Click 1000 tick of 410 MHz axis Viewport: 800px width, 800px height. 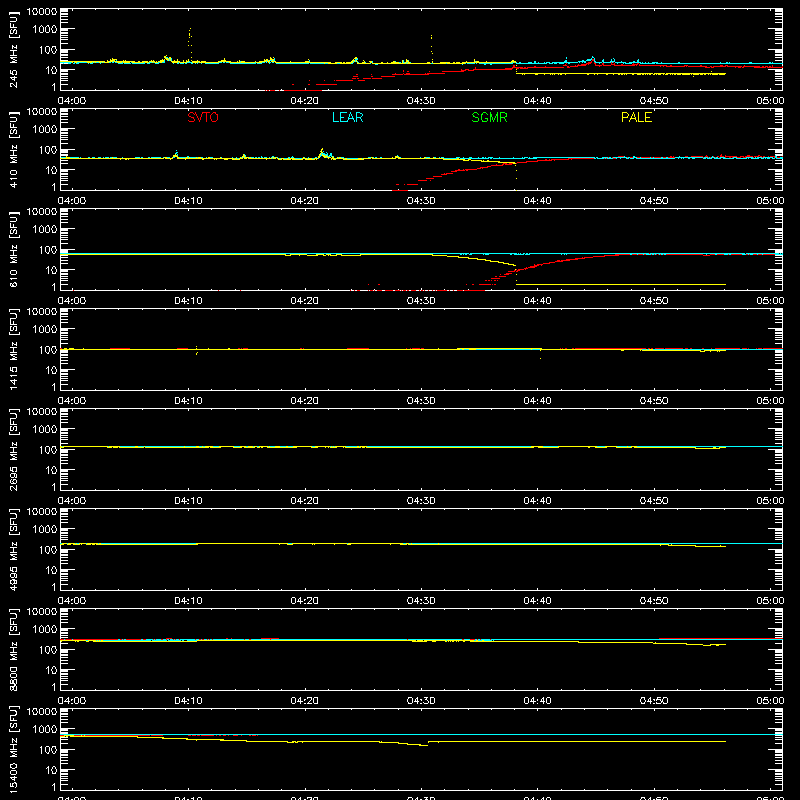[x=45, y=129]
